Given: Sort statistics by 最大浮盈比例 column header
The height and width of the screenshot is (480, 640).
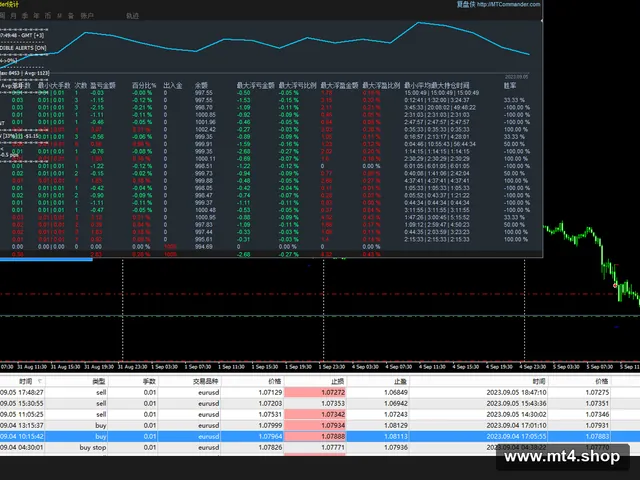Looking at the screenshot, I should coord(381,86).
